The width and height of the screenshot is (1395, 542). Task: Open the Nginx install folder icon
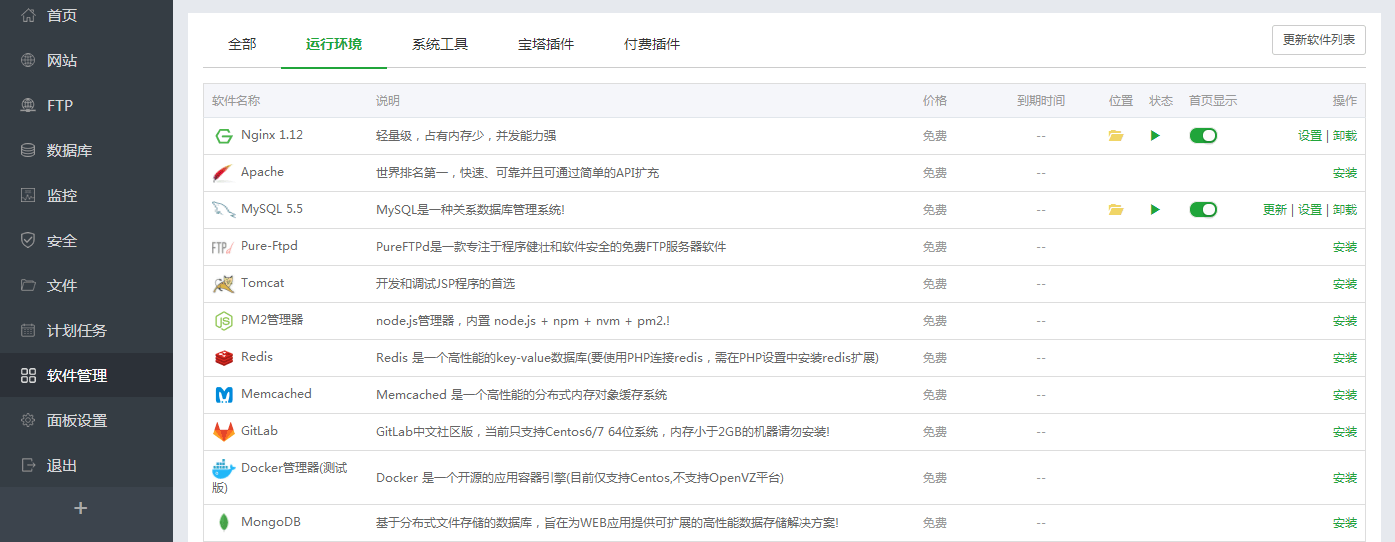1116,136
